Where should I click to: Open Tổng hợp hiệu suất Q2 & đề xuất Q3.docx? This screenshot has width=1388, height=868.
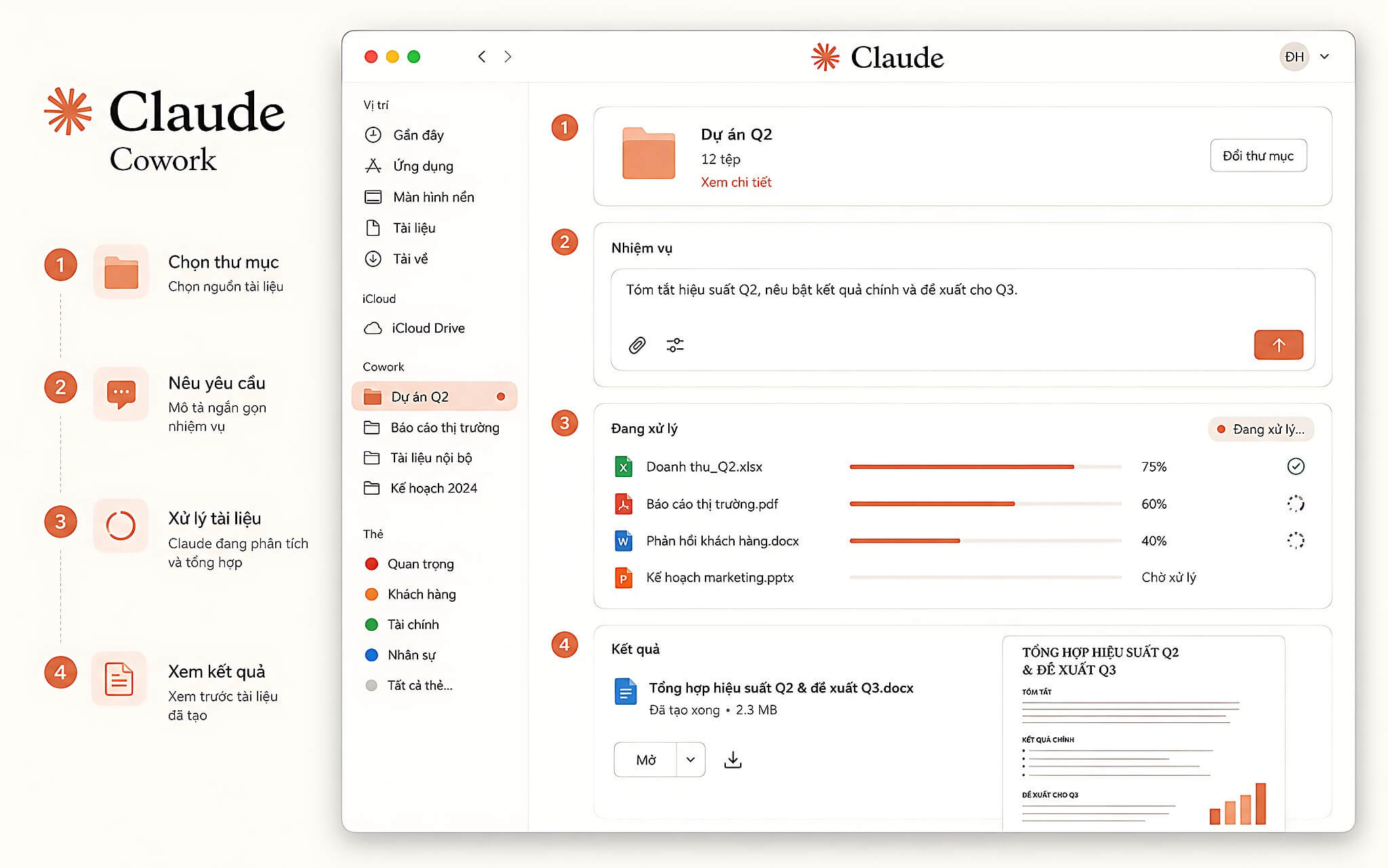tap(781, 688)
